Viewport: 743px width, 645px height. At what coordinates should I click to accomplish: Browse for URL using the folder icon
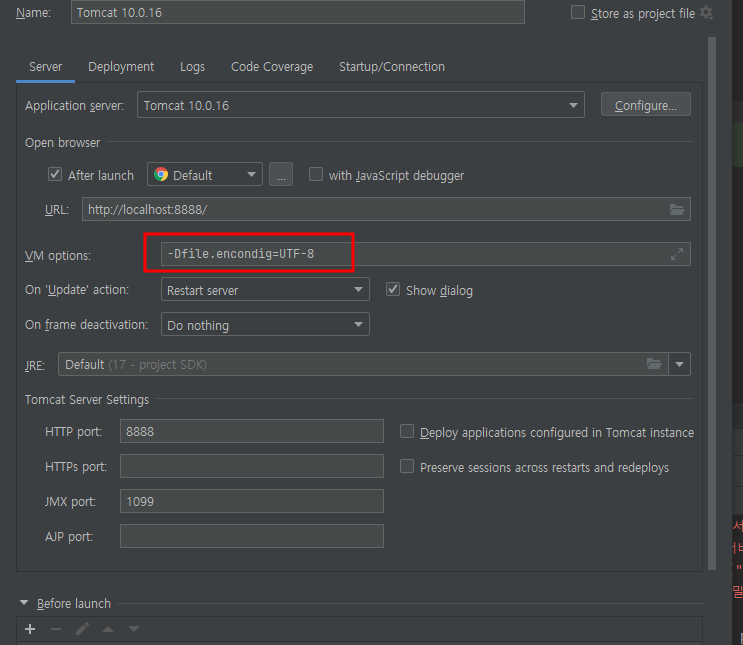pyautogui.click(x=677, y=209)
